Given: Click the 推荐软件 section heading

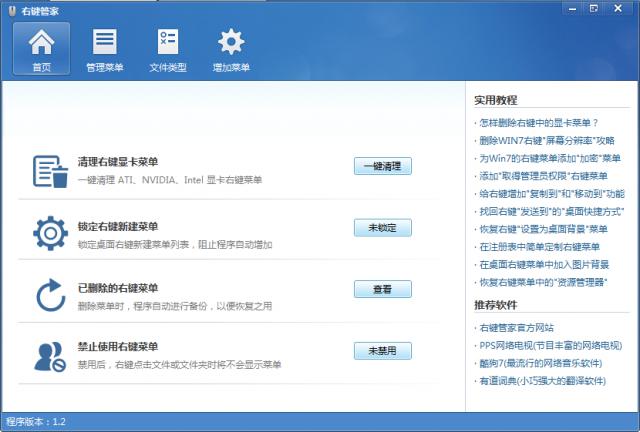Looking at the screenshot, I should coord(496,305).
